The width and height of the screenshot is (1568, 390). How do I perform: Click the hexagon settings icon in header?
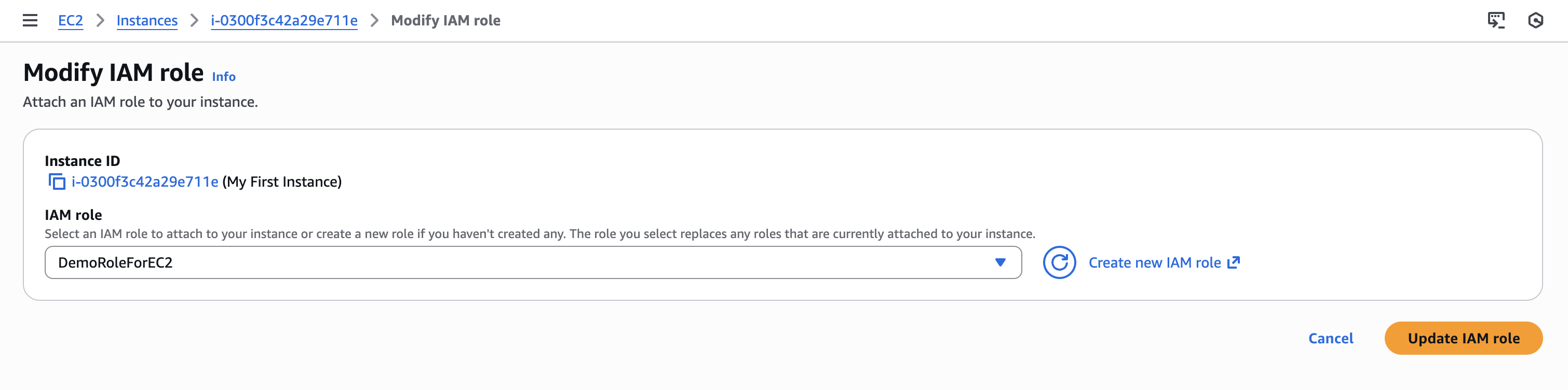1535,21
